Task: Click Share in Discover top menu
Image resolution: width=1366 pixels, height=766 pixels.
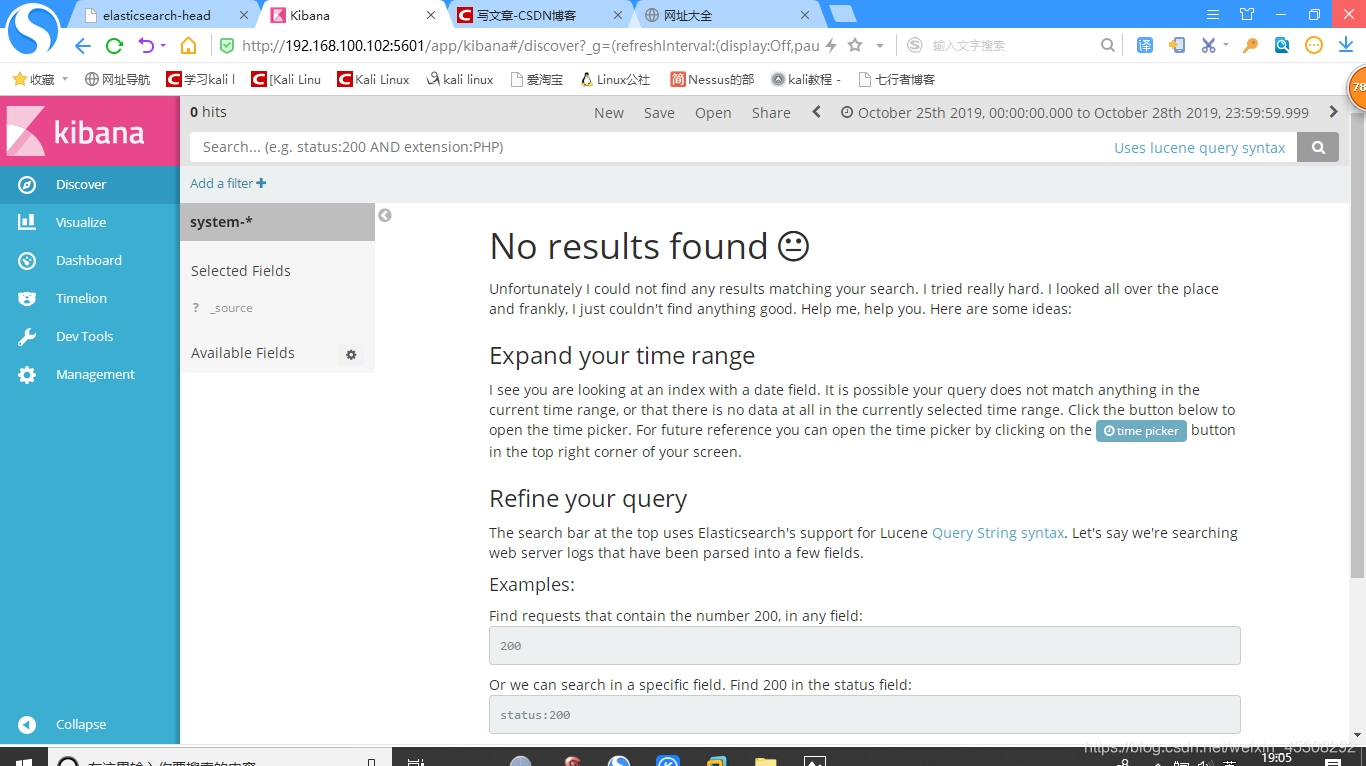Action: (x=771, y=113)
